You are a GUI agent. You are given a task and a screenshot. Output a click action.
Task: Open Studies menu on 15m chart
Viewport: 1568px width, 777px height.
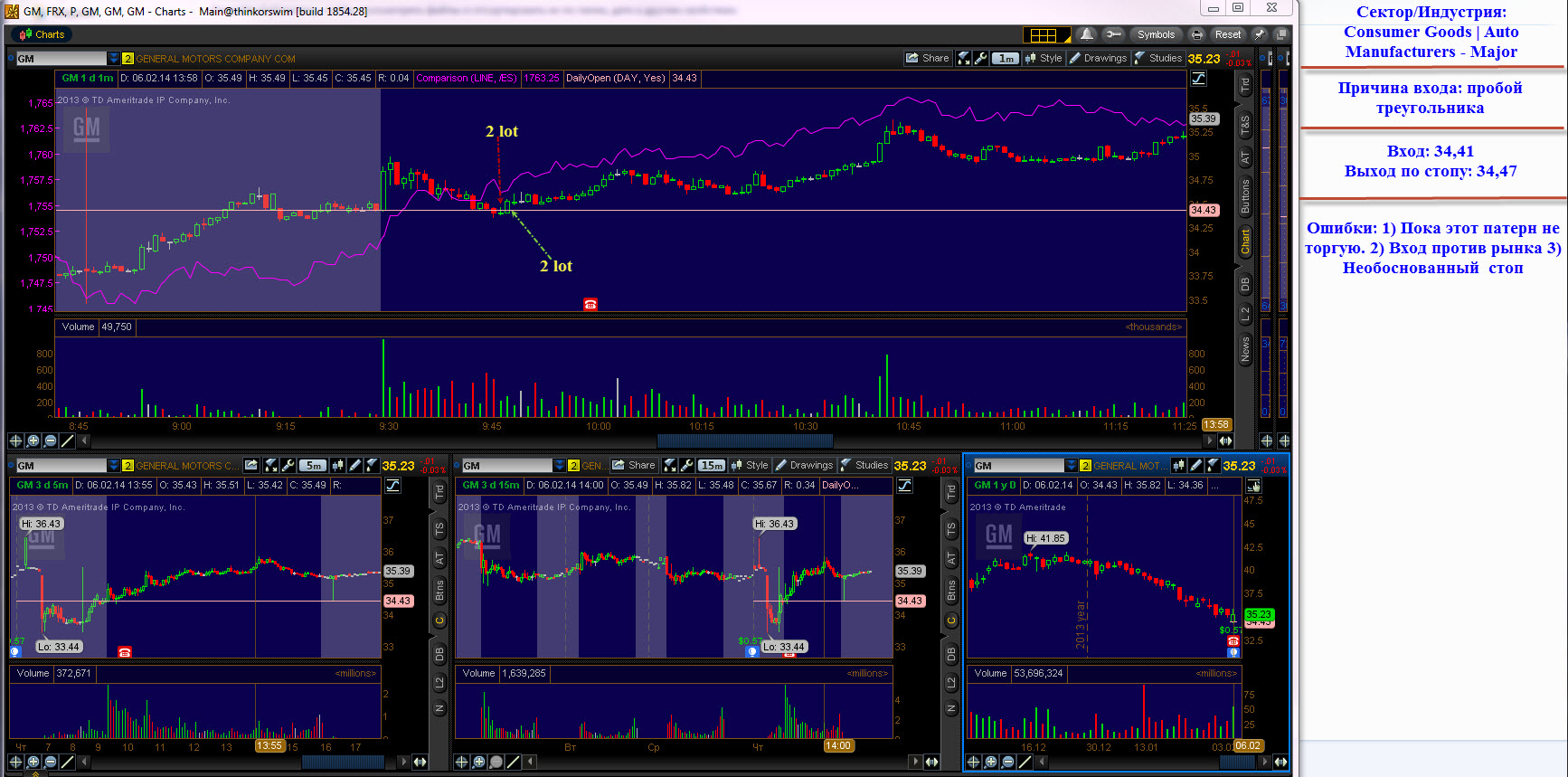(864, 465)
